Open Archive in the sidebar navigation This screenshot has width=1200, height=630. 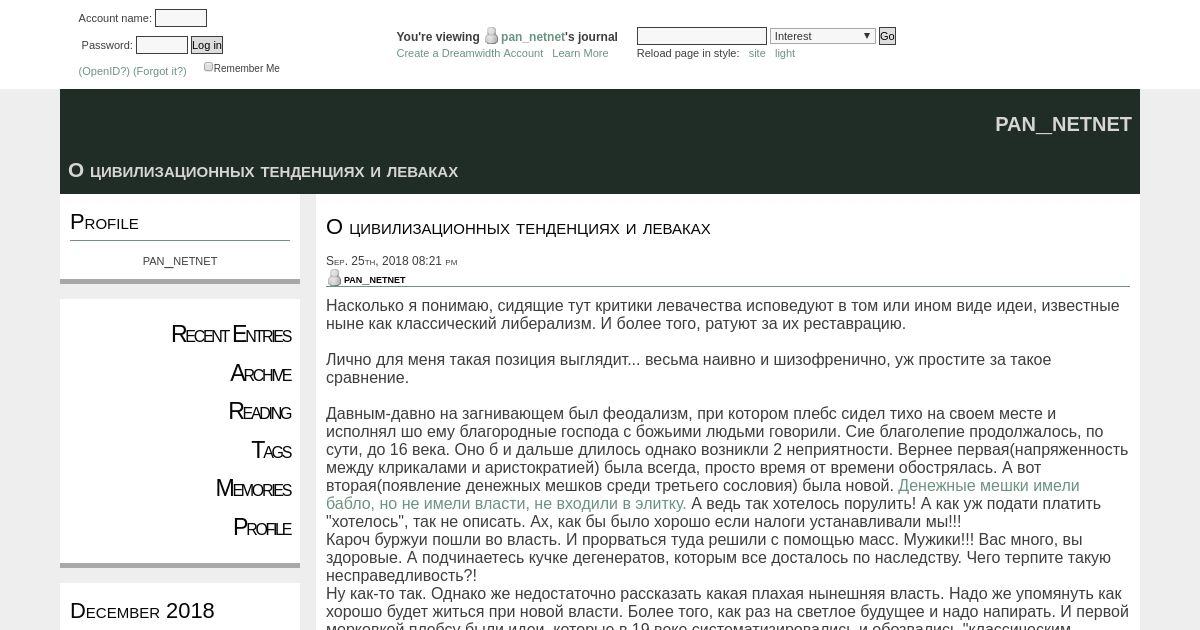pyautogui.click(x=260, y=374)
